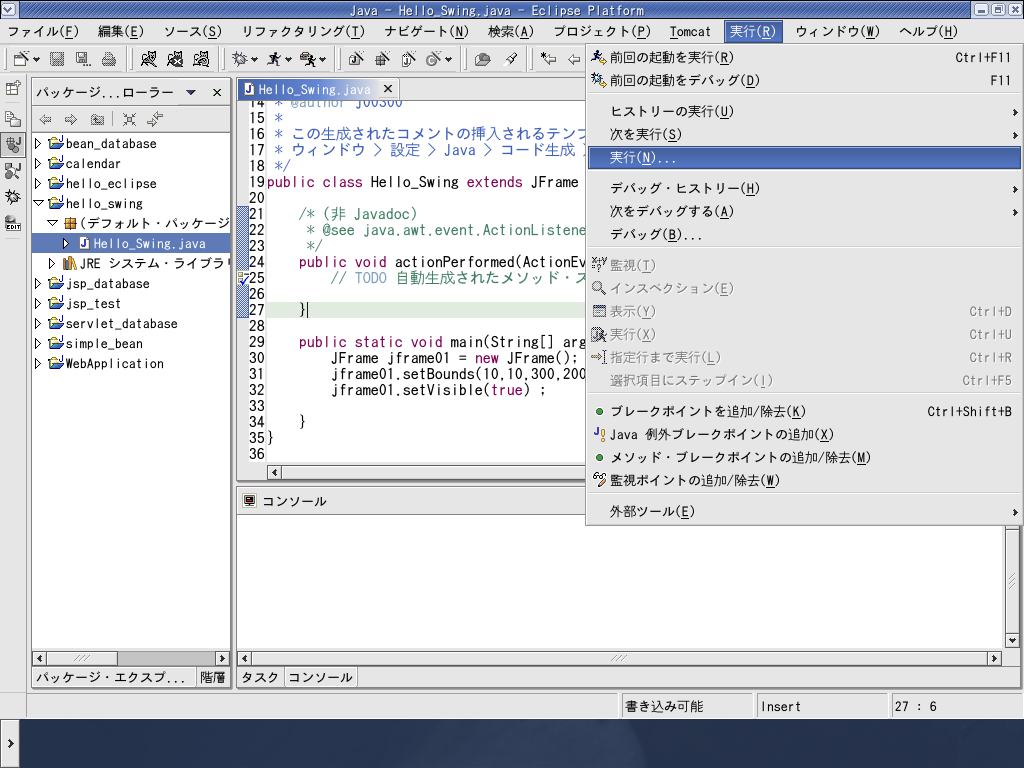Open the ヒストリーの実行(U) submenu
The image size is (1024, 768).
point(804,112)
